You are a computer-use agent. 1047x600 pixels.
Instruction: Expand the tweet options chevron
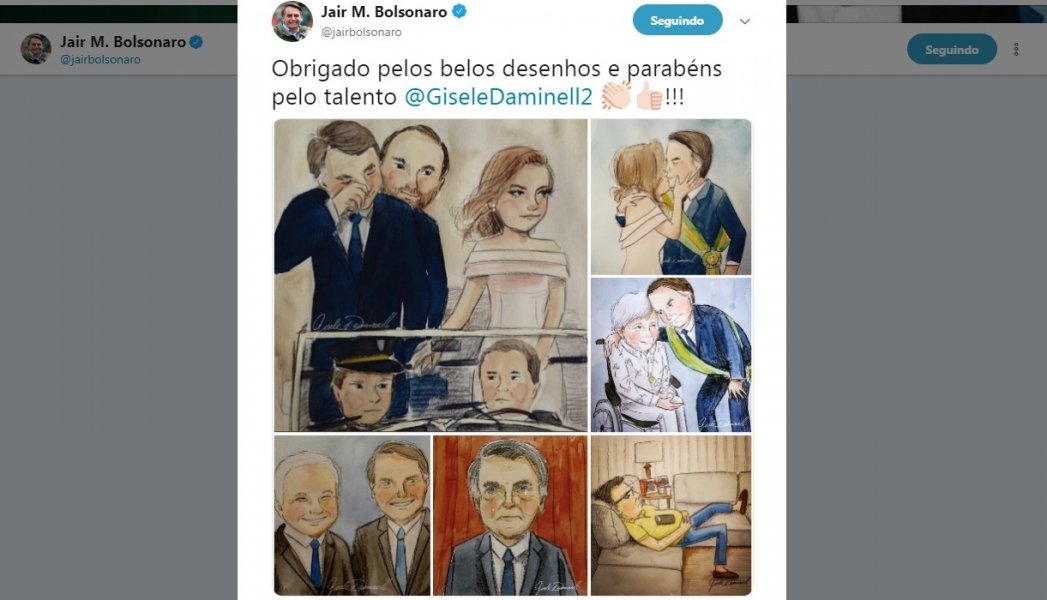tap(745, 21)
